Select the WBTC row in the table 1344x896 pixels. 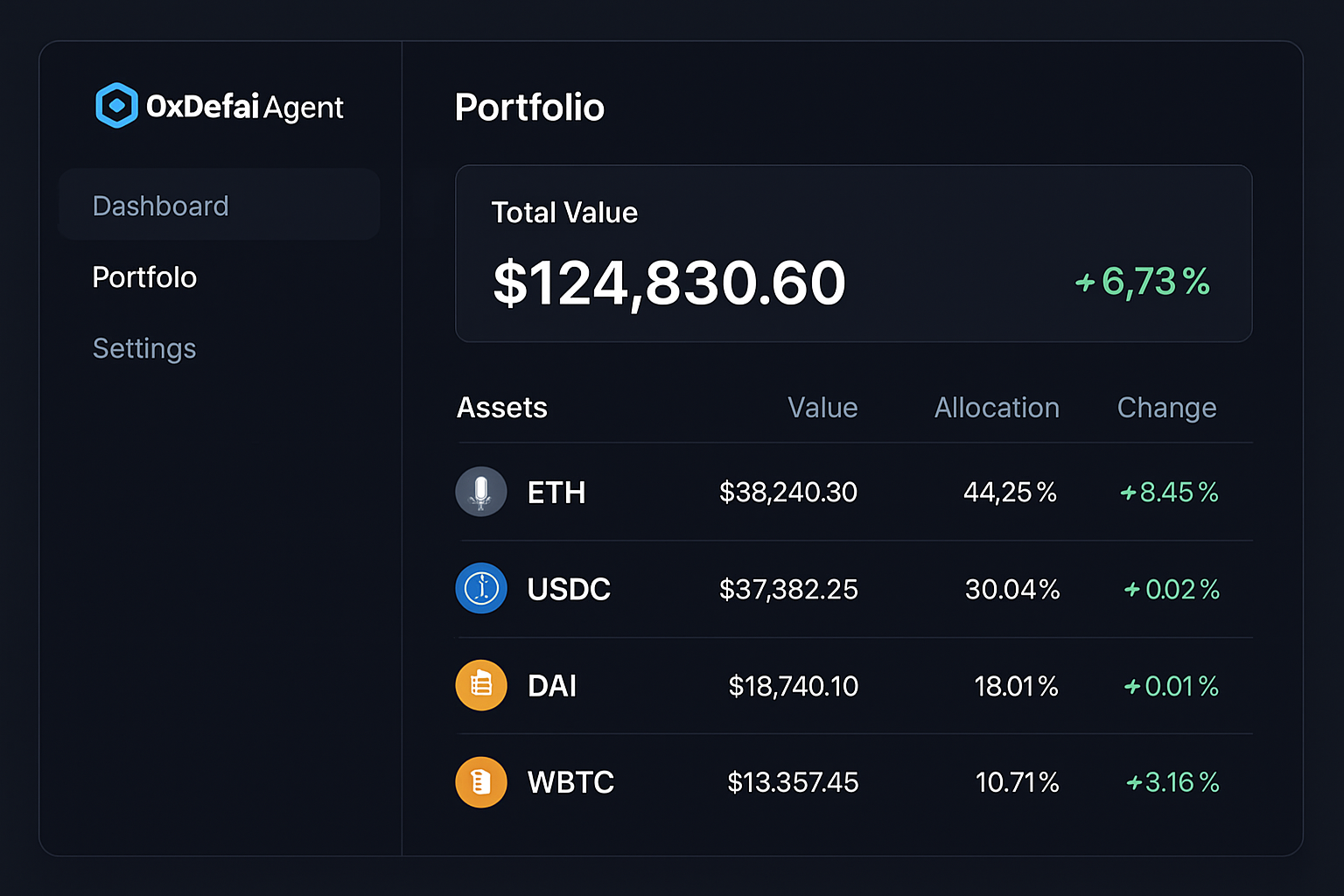coord(853,781)
